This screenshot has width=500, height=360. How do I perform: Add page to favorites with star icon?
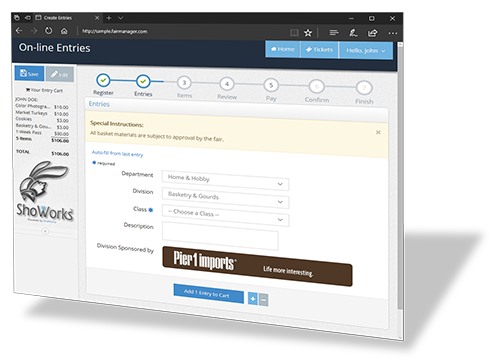click(x=308, y=33)
